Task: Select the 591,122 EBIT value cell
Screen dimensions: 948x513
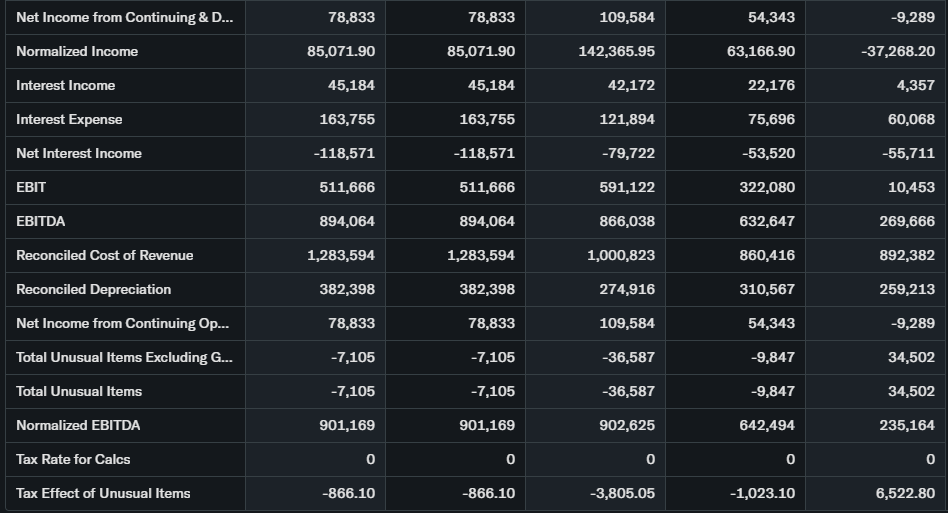Action: (x=626, y=187)
